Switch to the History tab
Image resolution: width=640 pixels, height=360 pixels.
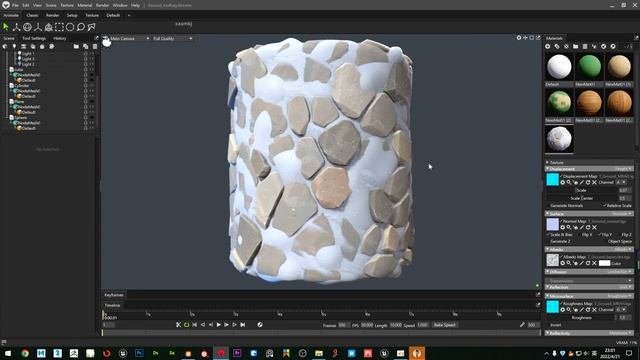[60, 38]
